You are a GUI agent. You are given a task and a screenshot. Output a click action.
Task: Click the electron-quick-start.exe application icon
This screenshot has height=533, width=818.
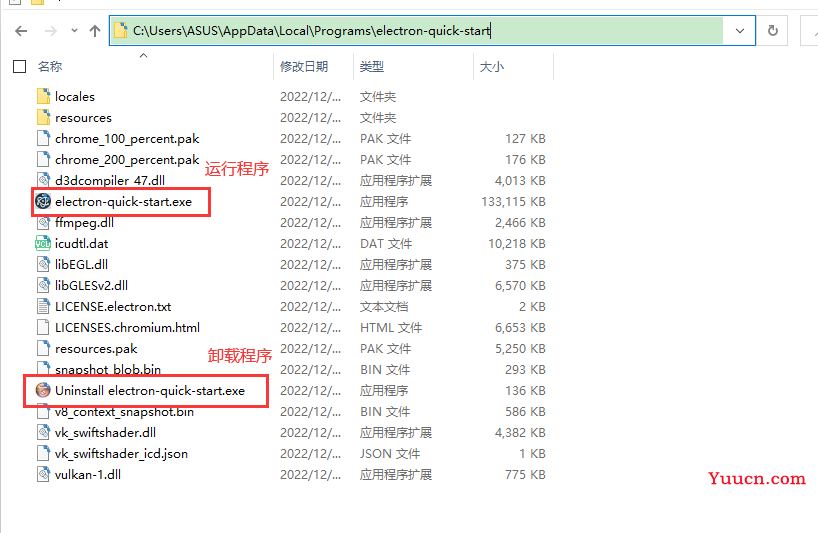[43, 201]
